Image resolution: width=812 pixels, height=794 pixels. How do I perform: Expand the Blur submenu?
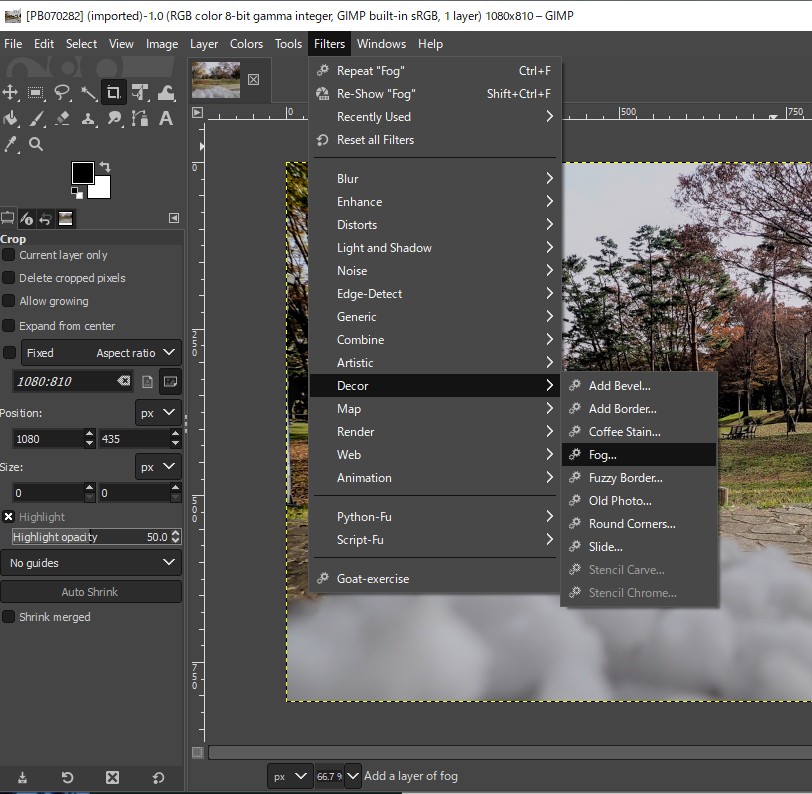pyautogui.click(x=435, y=179)
